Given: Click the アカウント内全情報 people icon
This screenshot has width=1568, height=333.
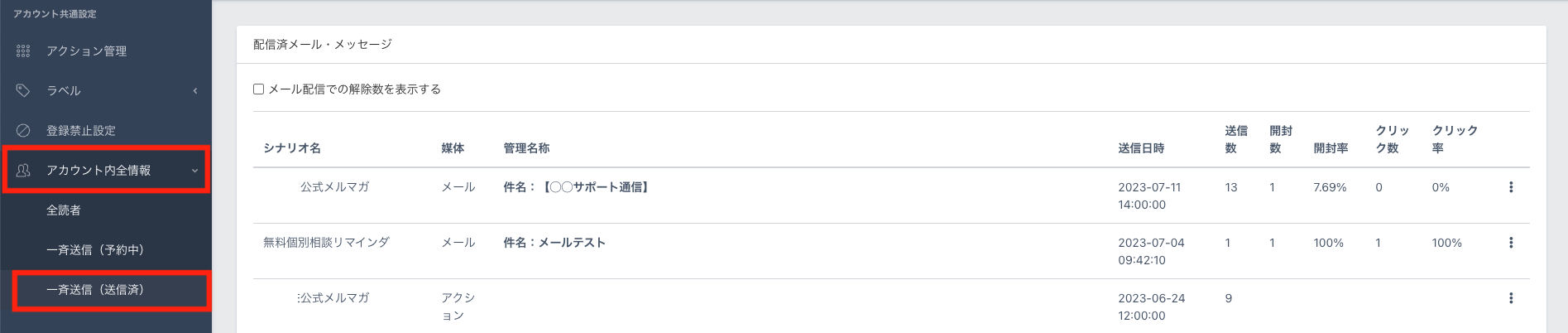Looking at the screenshot, I should point(23,171).
